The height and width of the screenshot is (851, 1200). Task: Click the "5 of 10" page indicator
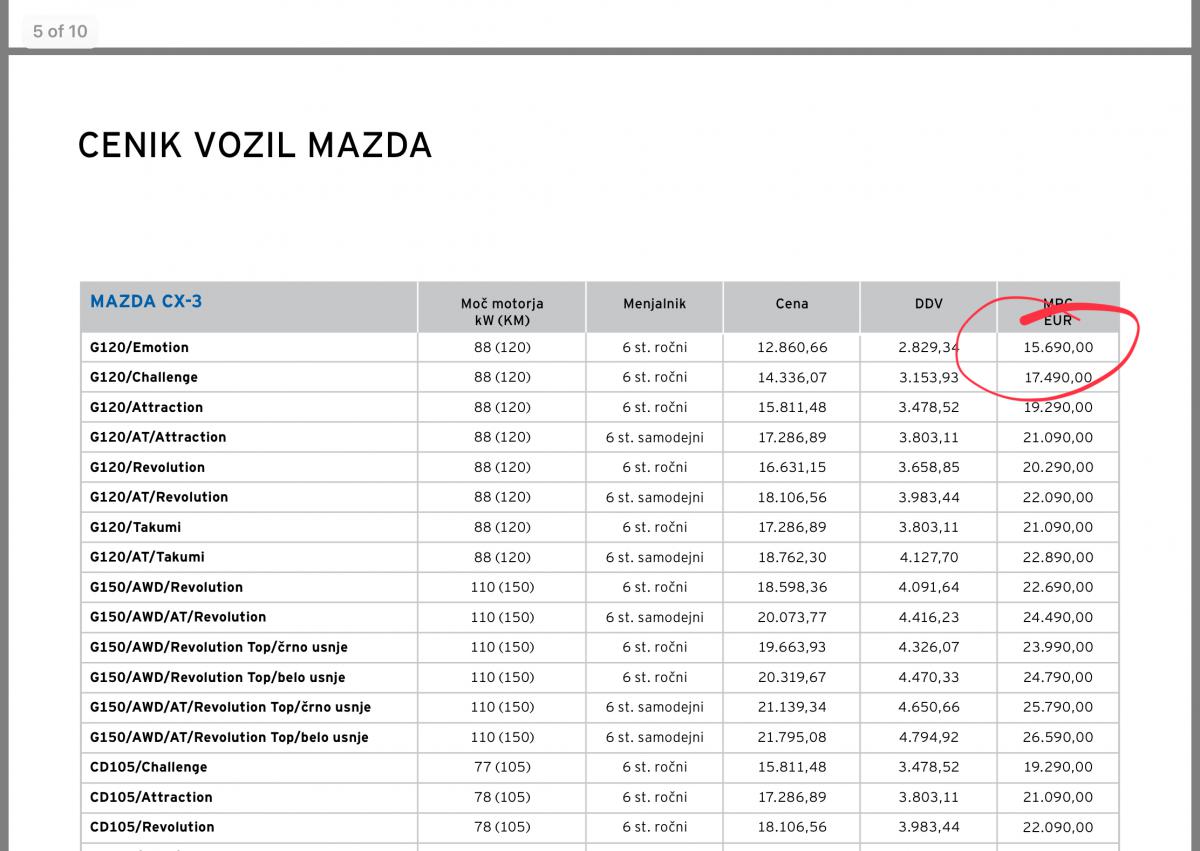[60, 31]
